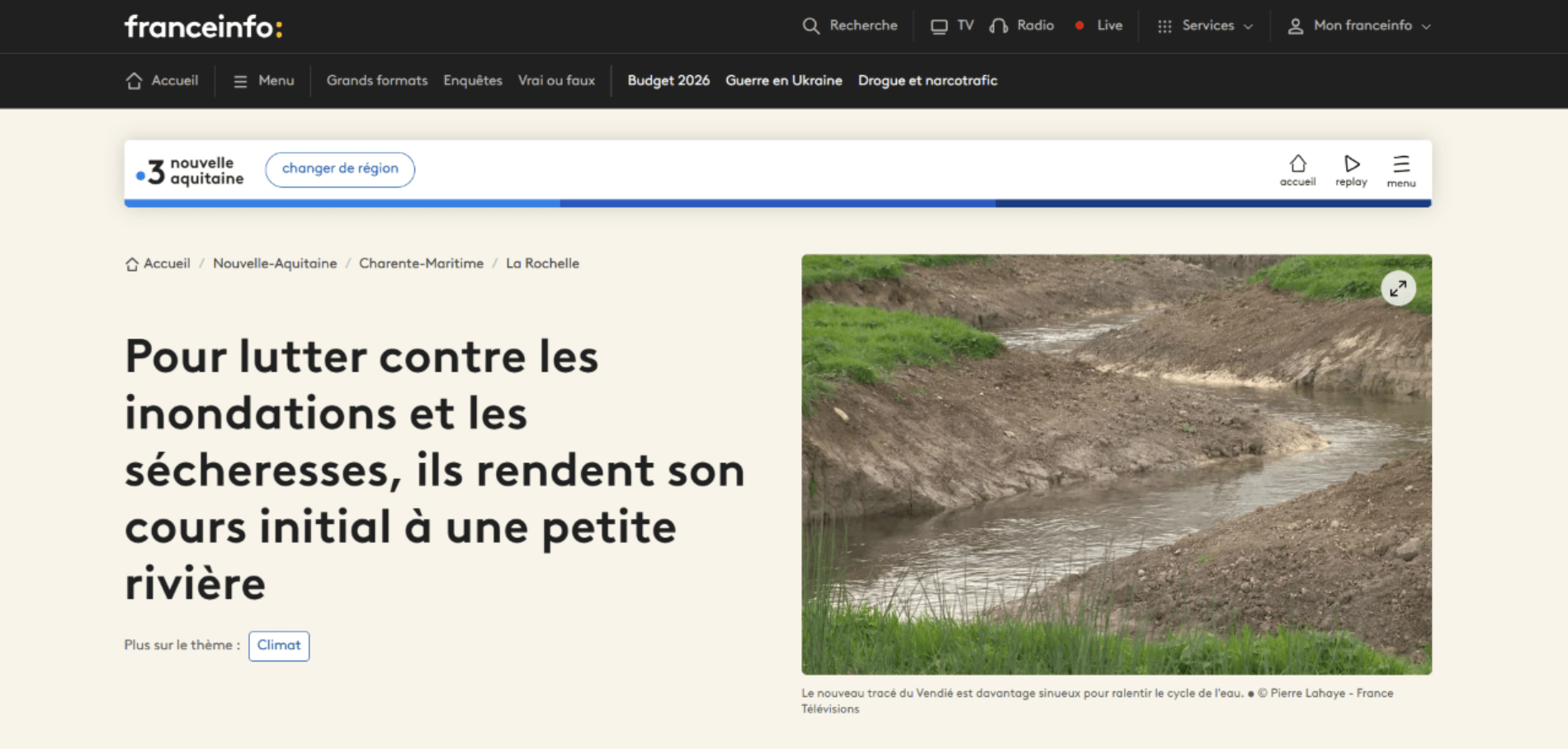The image size is (1568, 749).
Task: Navigate to Charente-Maritime breadcrumb
Action: 421,263
